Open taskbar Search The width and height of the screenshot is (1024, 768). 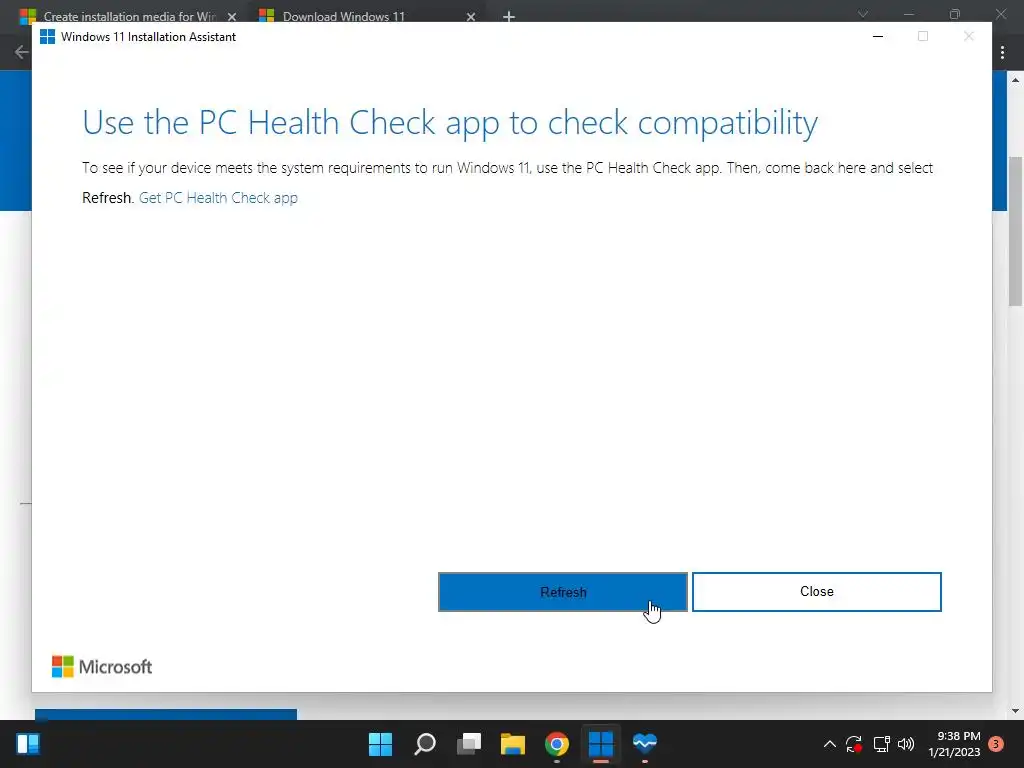coord(424,744)
